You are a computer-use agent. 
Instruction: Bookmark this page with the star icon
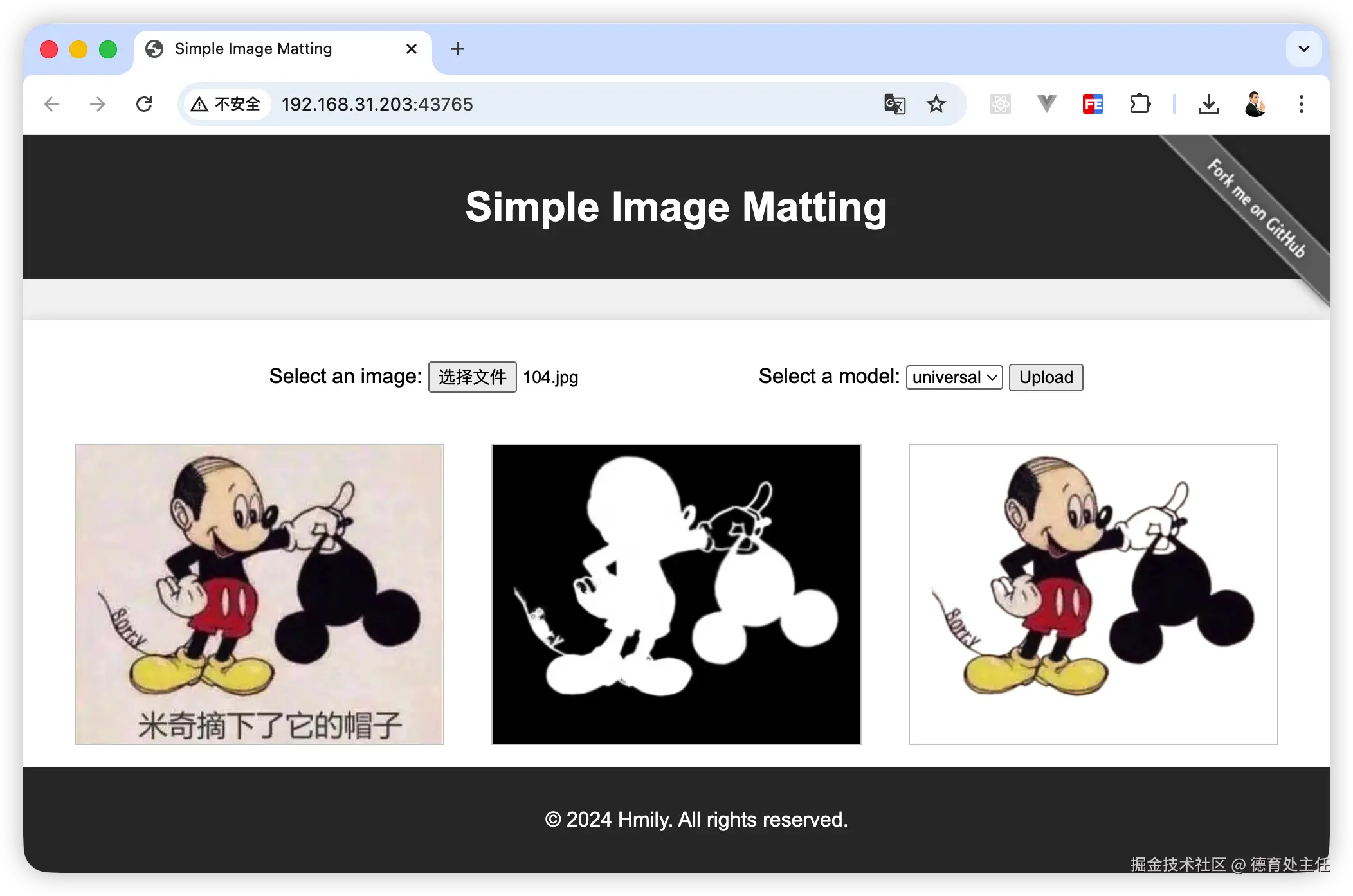(x=936, y=104)
